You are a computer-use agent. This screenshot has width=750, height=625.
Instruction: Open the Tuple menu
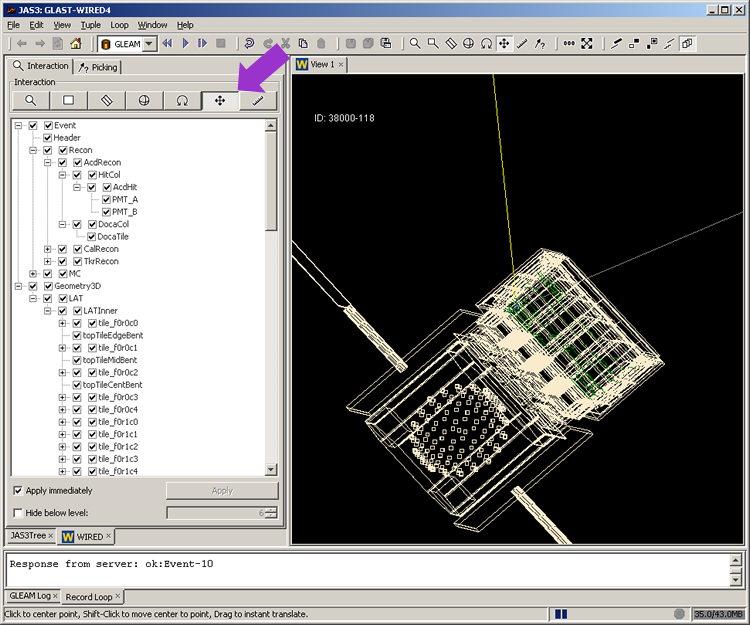point(90,25)
